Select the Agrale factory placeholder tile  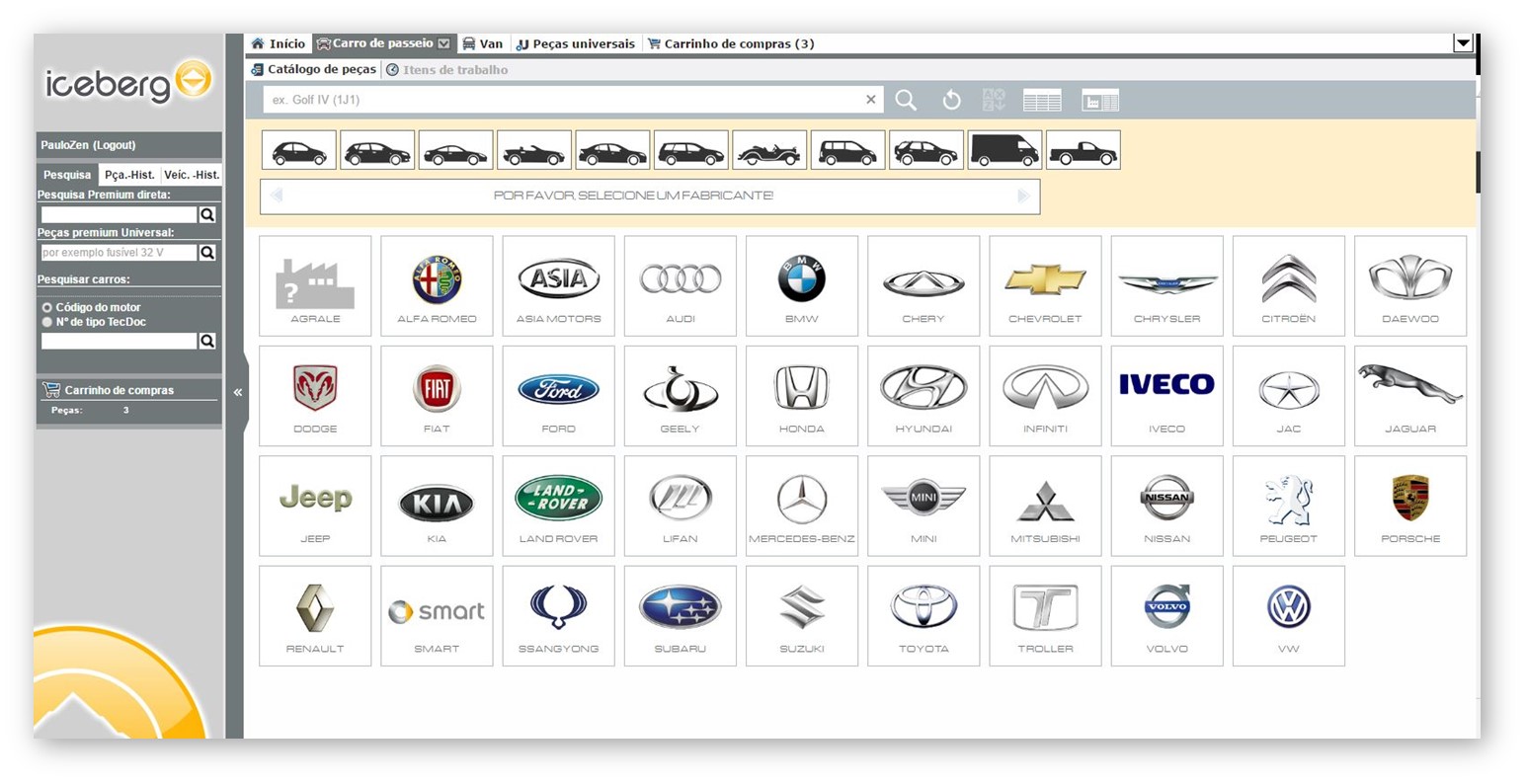pos(315,285)
